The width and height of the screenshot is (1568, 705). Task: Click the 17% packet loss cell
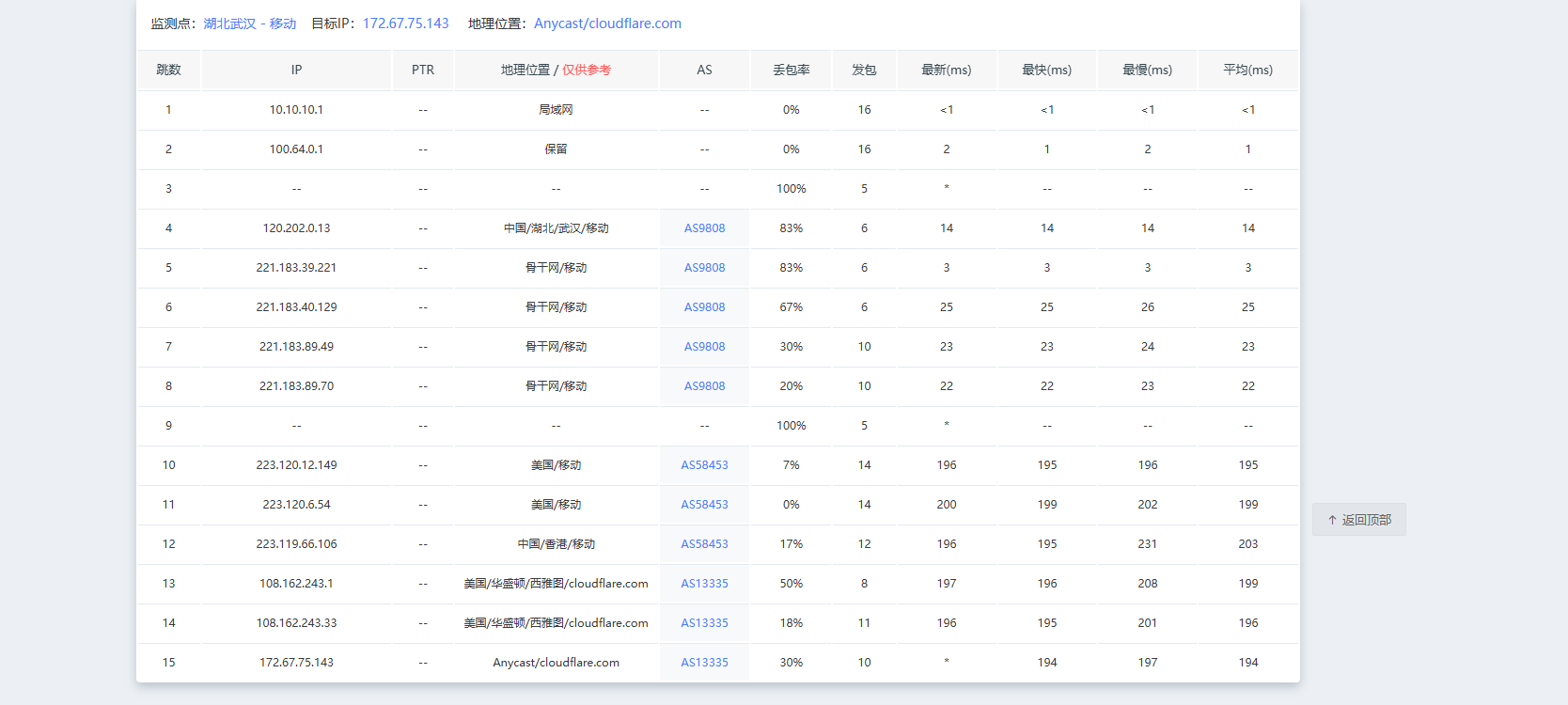pyautogui.click(x=792, y=544)
